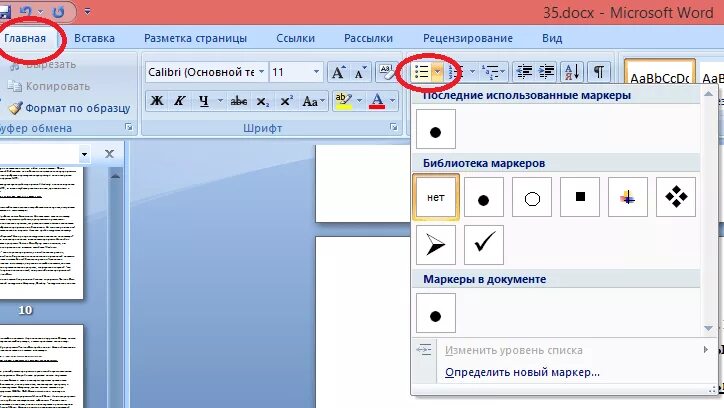Viewport: 724px width, 408px height.
Task: Apply the yellow text highlight color
Action: (x=344, y=101)
